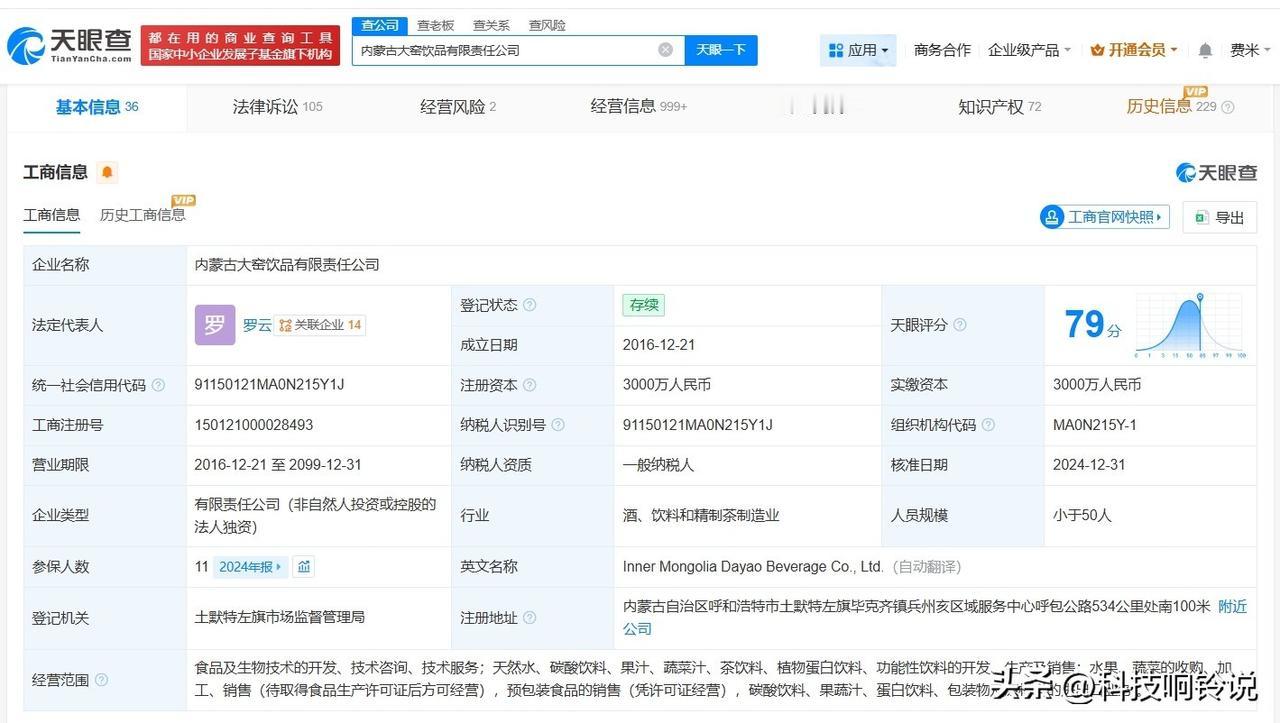Open the 应用 dropdown menu

pyautogui.click(x=858, y=50)
